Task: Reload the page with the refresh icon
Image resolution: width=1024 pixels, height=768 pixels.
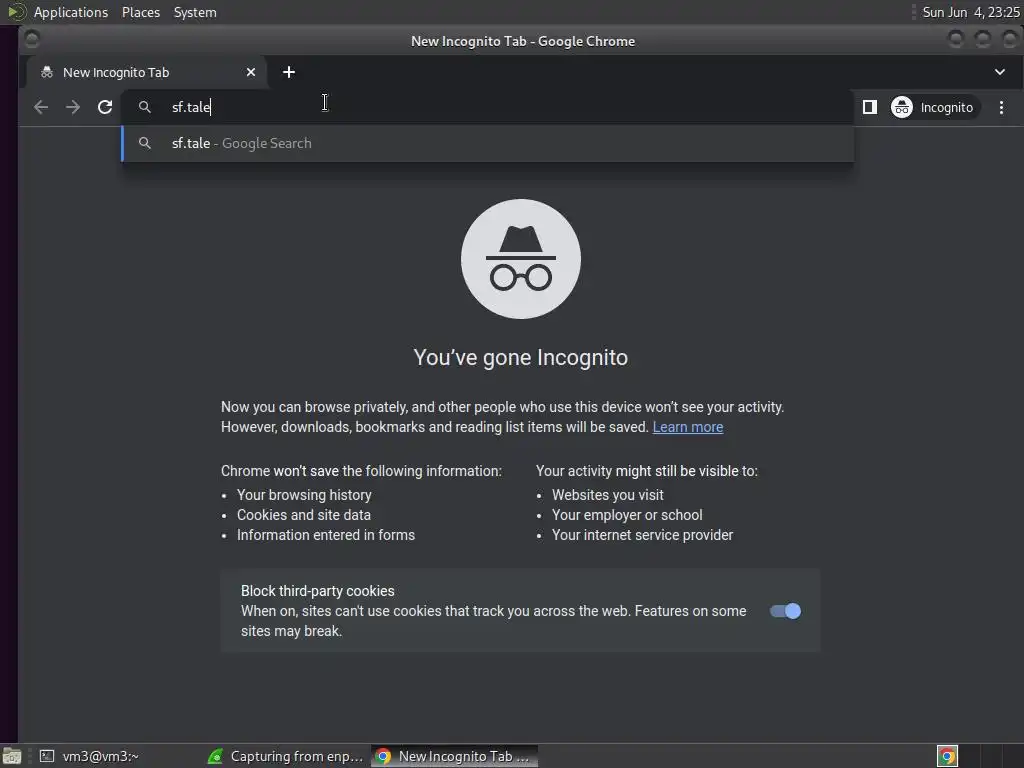Action: click(105, 107)
